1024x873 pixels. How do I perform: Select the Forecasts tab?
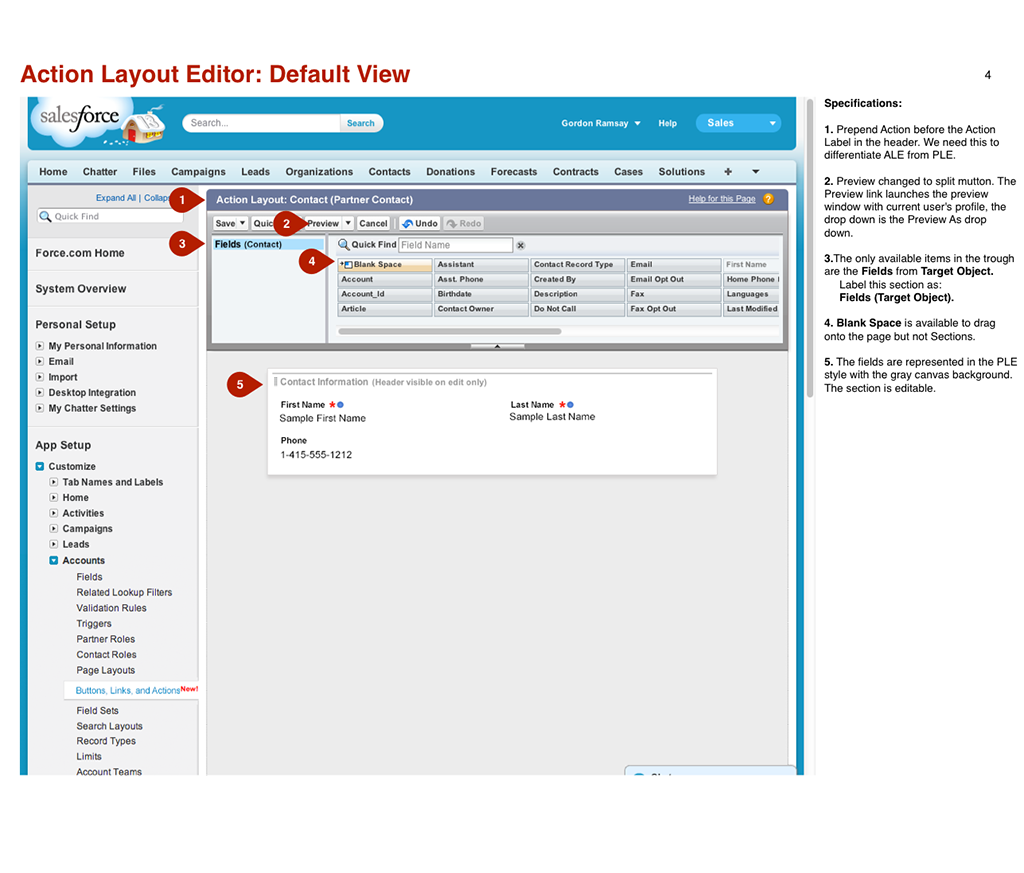pyautogui.click(x=514, y=172)
